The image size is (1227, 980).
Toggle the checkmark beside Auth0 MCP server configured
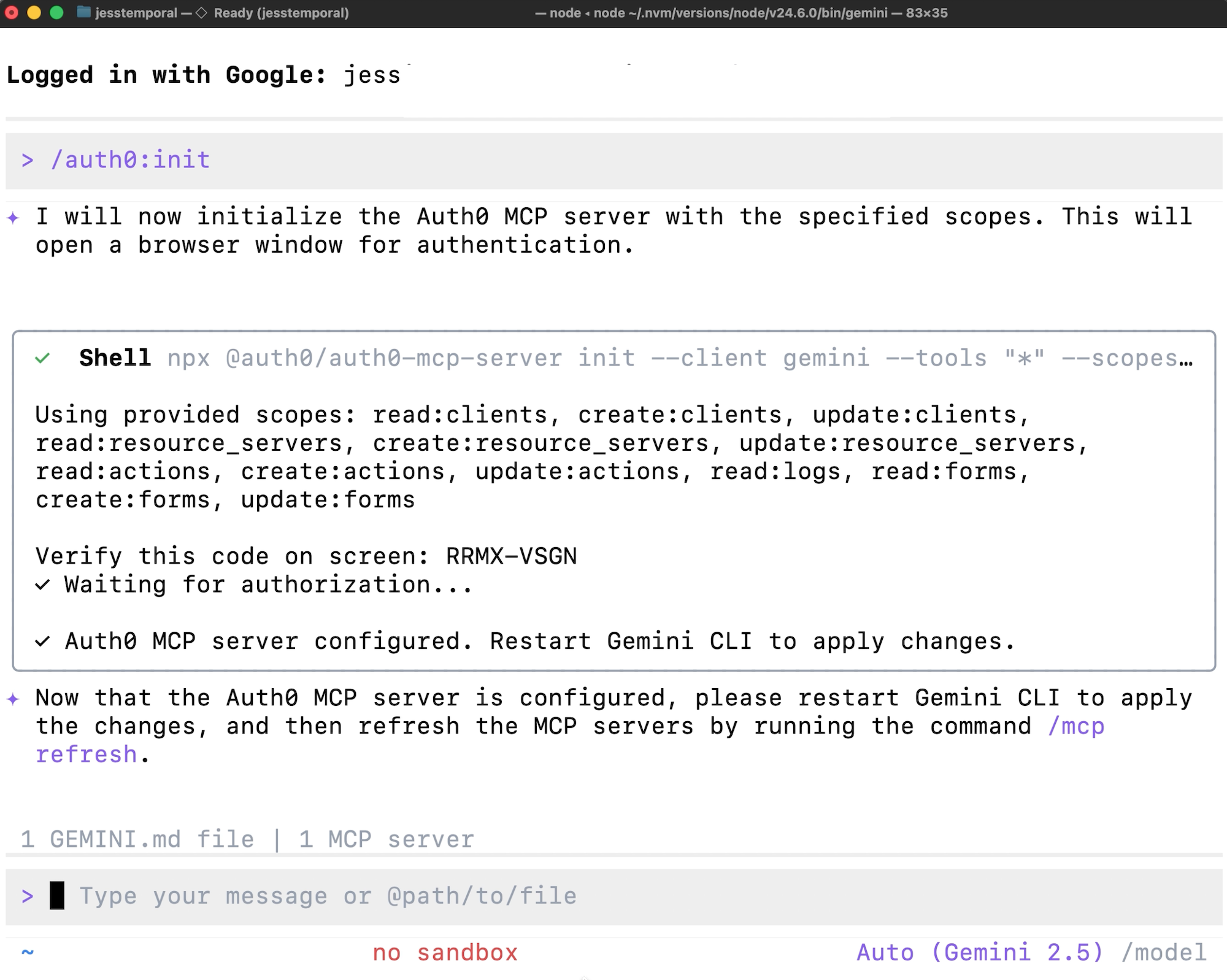42,641
